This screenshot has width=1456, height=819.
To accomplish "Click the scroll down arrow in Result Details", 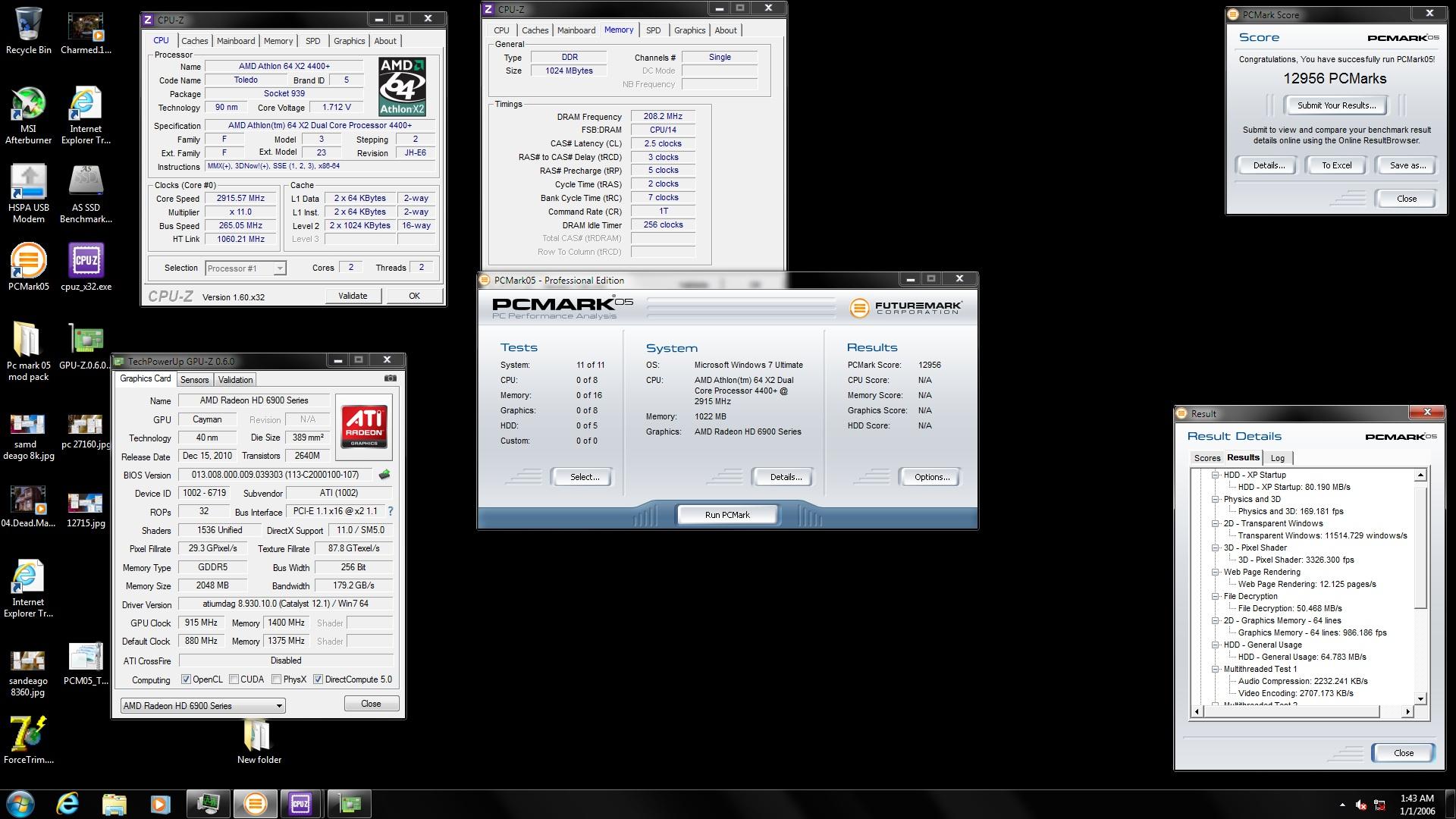I will pos(1421,699).
